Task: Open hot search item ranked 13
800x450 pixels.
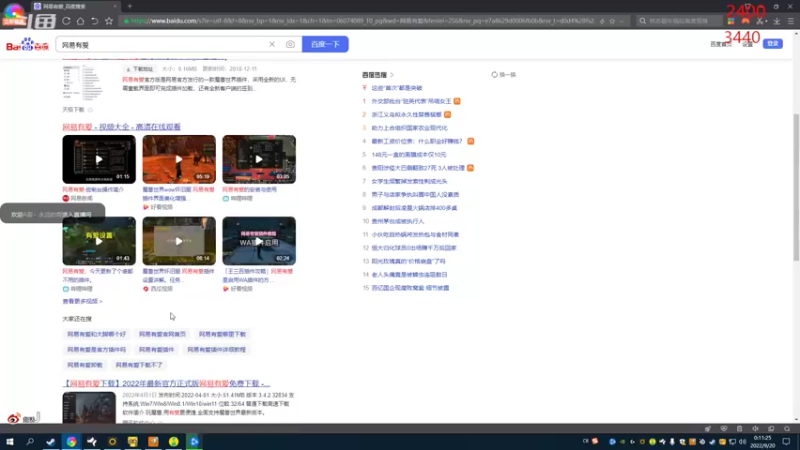Action: tap(408, 261)
